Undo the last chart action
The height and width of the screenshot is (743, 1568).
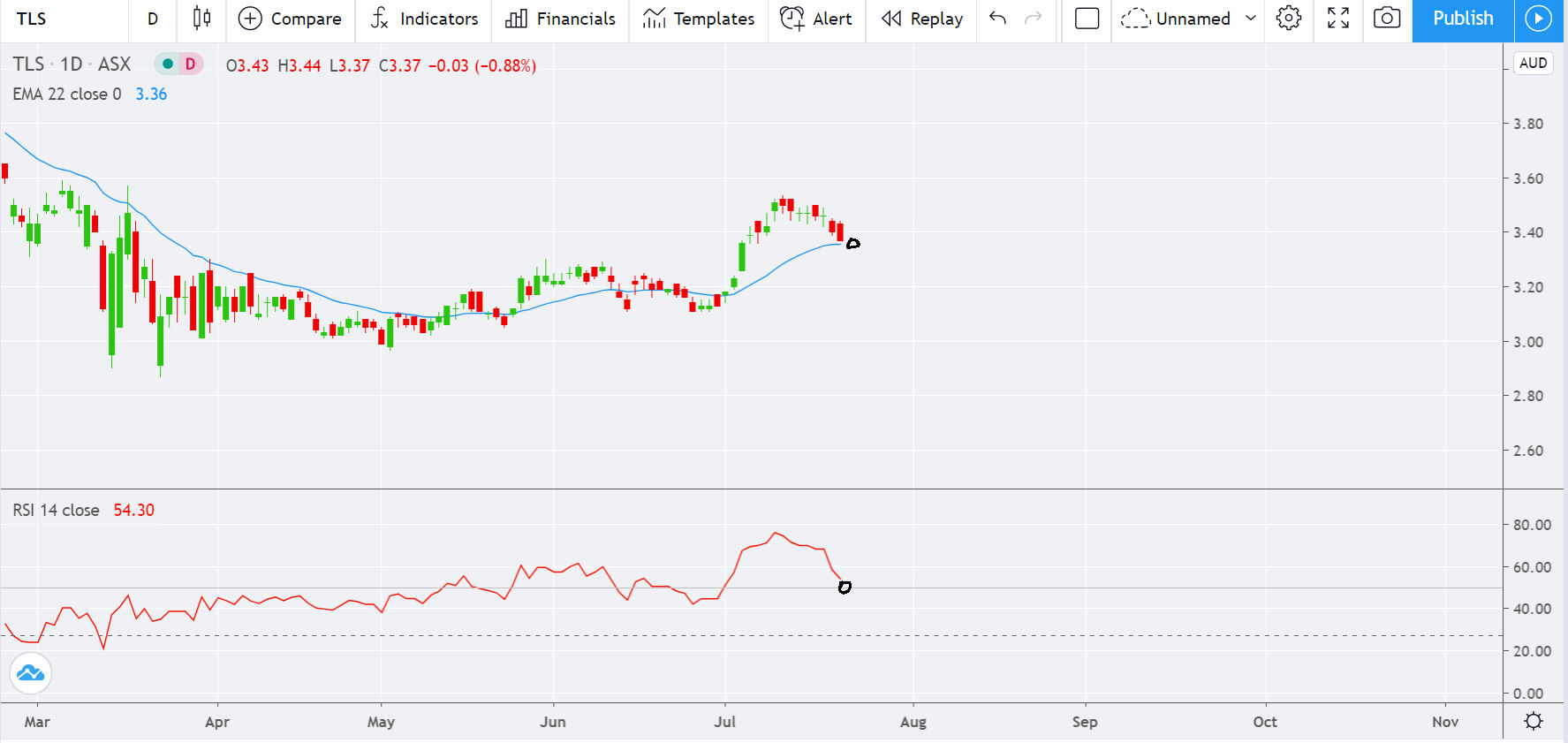click(x=997, y=19)
